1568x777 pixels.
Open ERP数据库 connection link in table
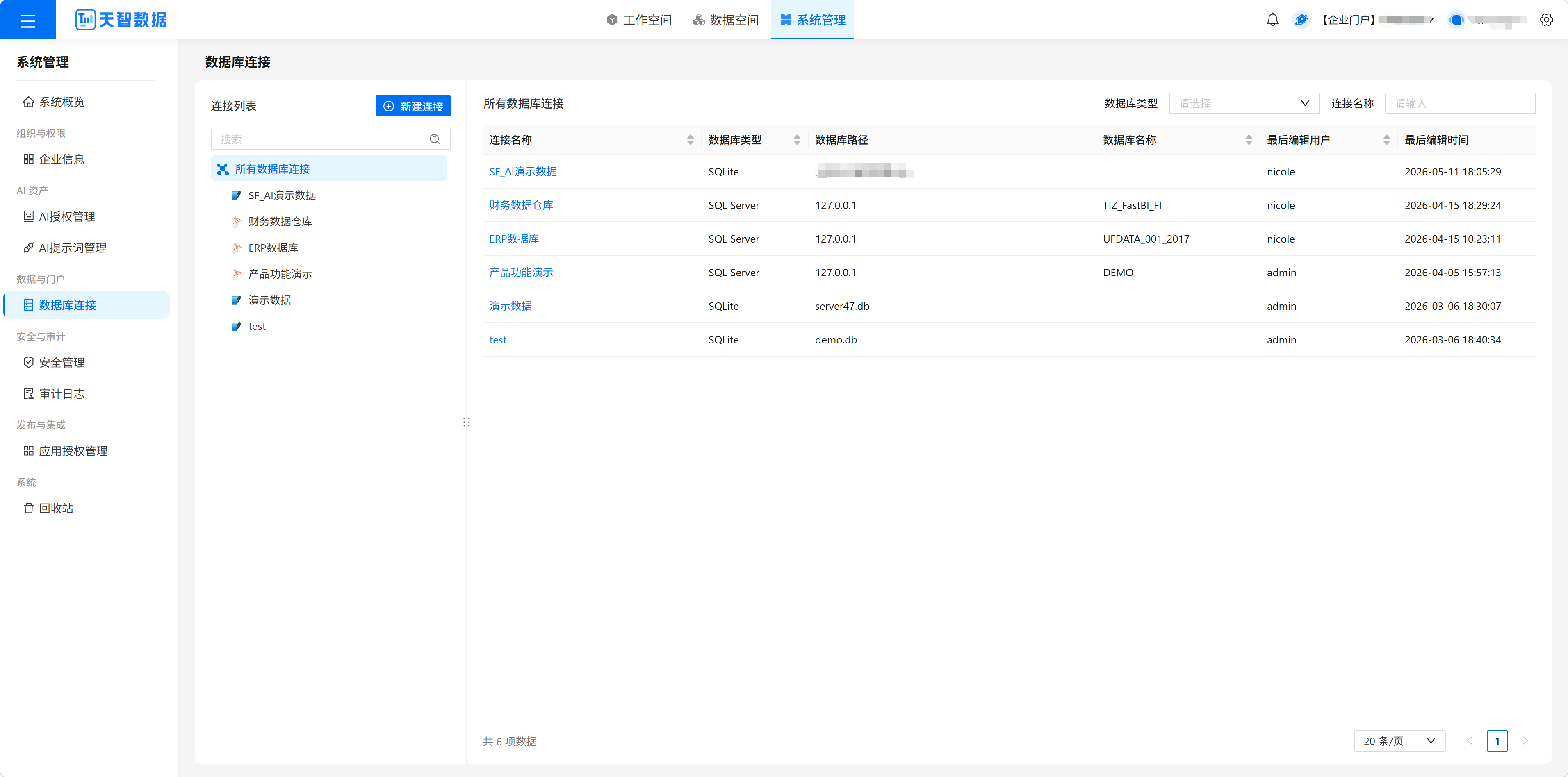[514, 239]
